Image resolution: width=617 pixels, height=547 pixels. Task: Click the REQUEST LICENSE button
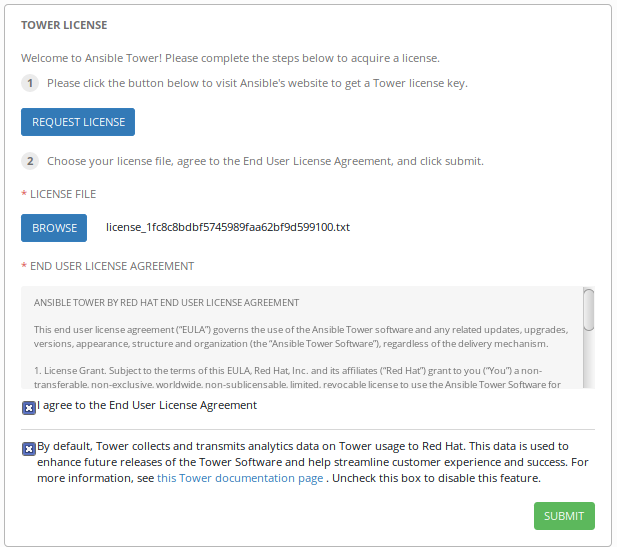coord(78,122)
